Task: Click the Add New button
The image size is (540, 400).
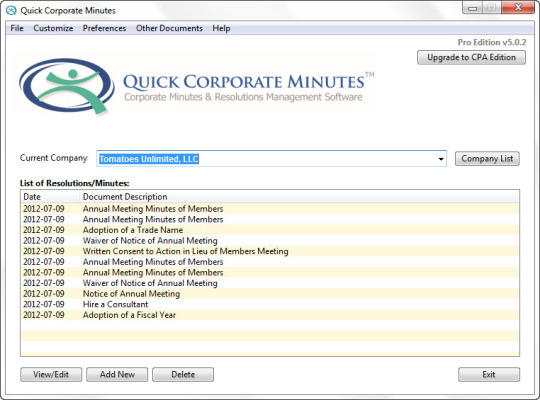Action: click(117, 375)
